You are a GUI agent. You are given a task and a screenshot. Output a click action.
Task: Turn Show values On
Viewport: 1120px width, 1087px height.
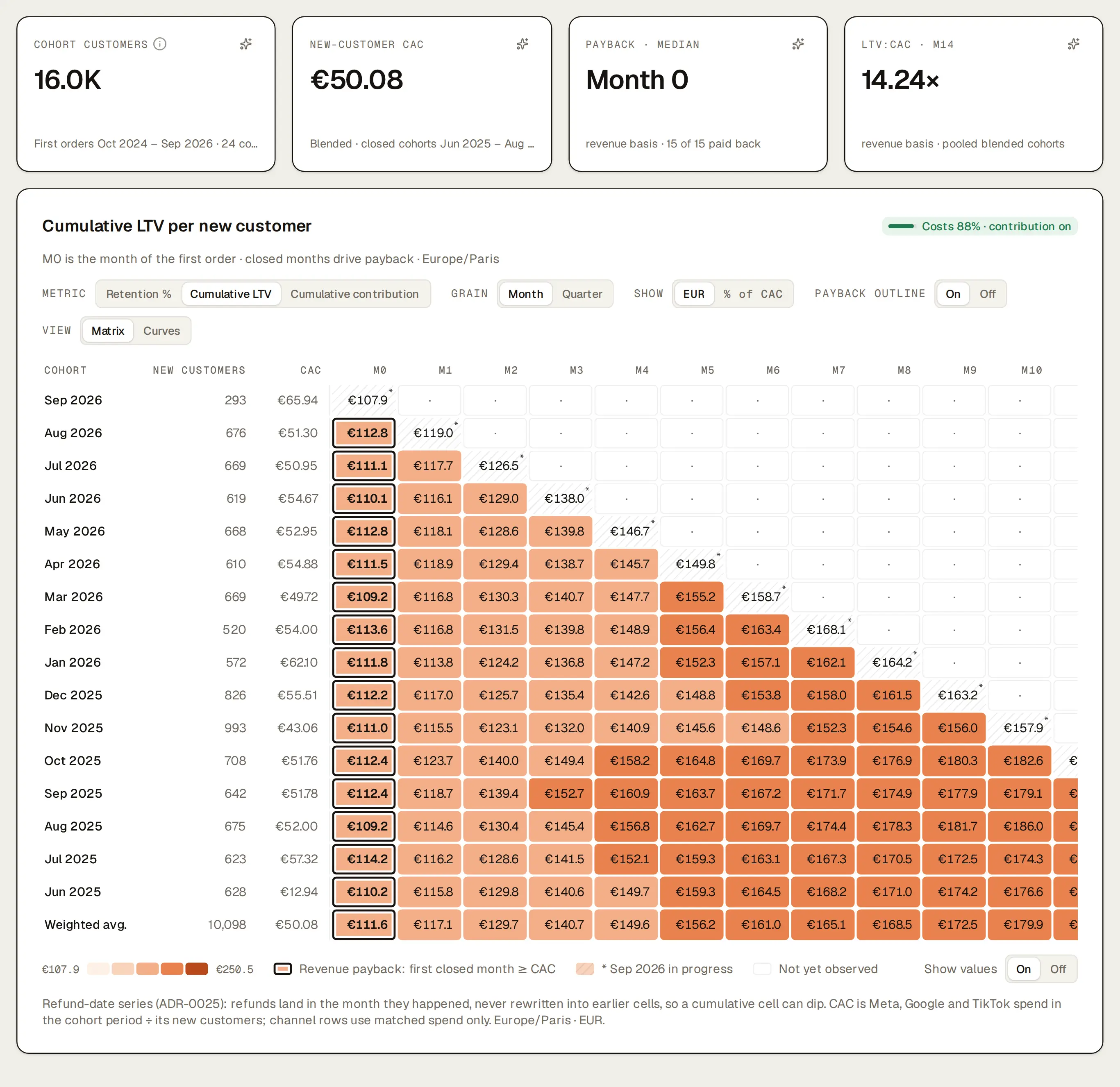[x=1023, y=969]
